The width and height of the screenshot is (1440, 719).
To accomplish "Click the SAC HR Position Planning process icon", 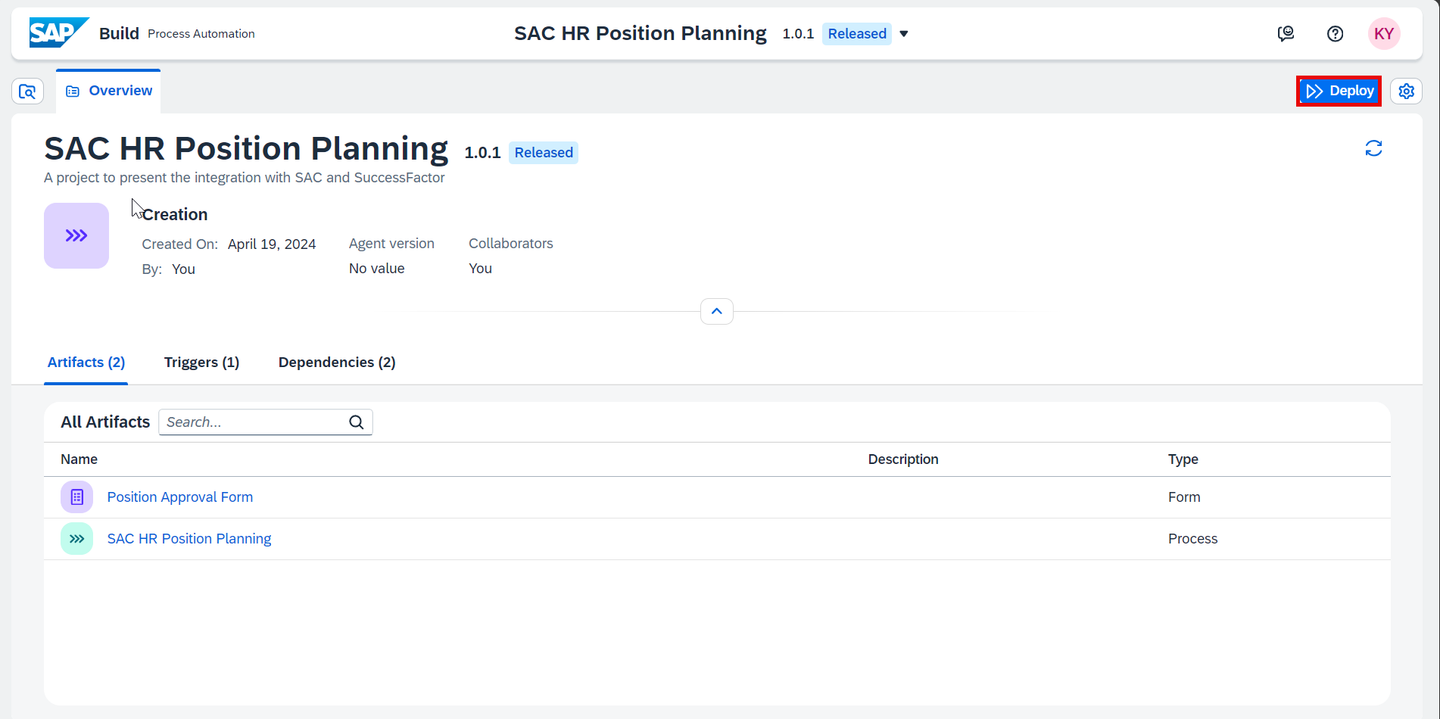I will (x=77, y=539).
